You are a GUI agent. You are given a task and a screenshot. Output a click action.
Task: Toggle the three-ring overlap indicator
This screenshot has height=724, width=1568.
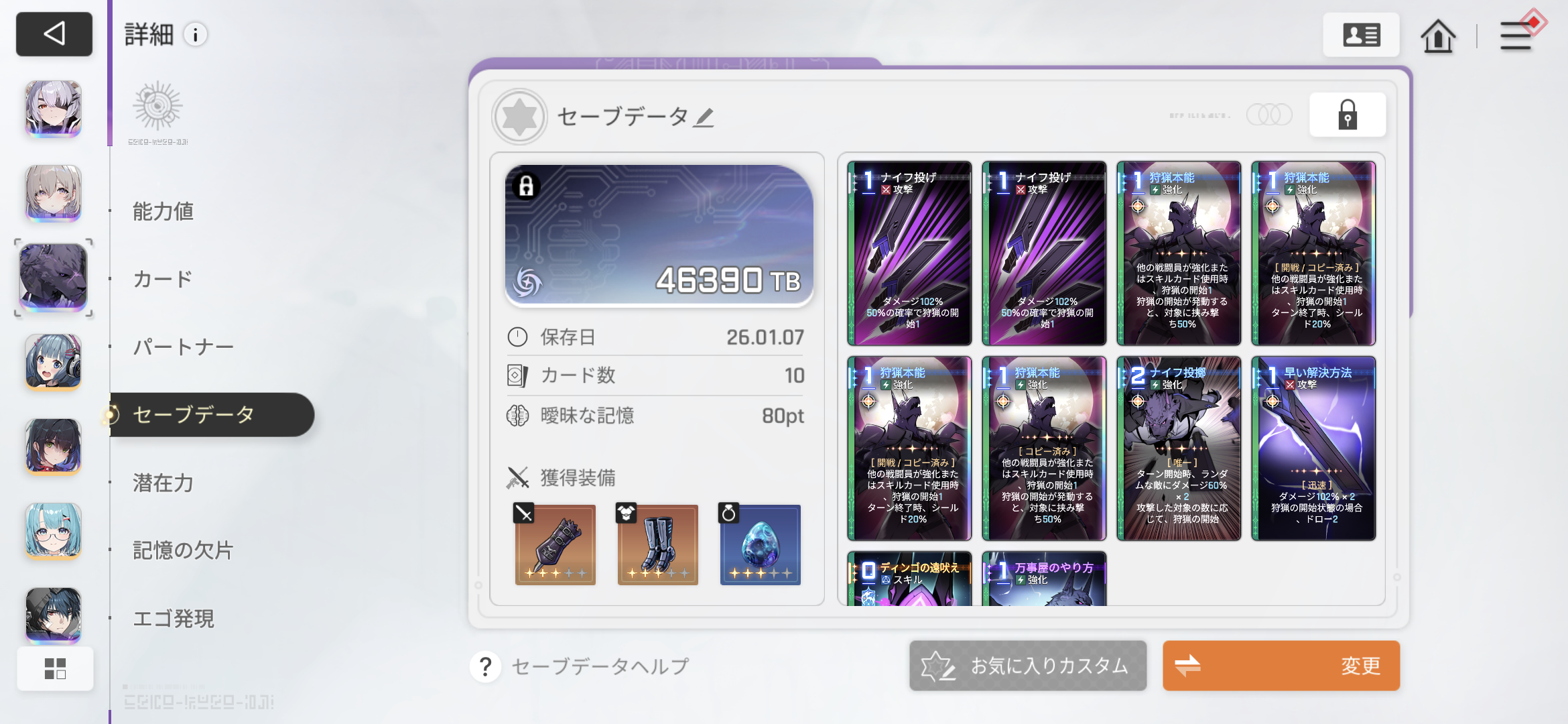point(1269,115)
